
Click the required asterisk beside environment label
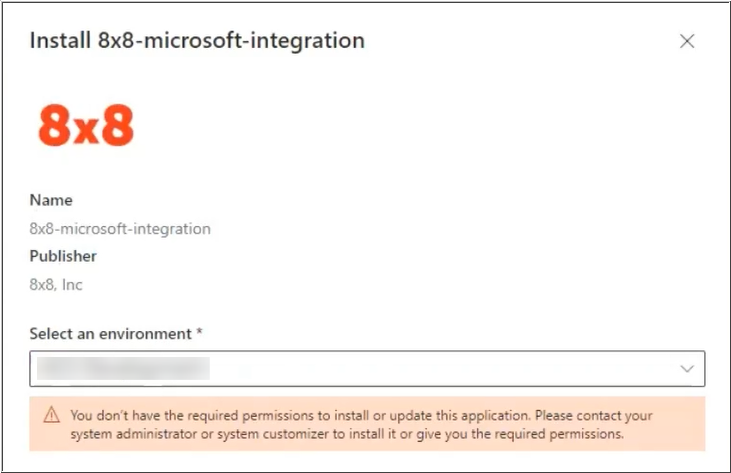(x=199, y=332)
